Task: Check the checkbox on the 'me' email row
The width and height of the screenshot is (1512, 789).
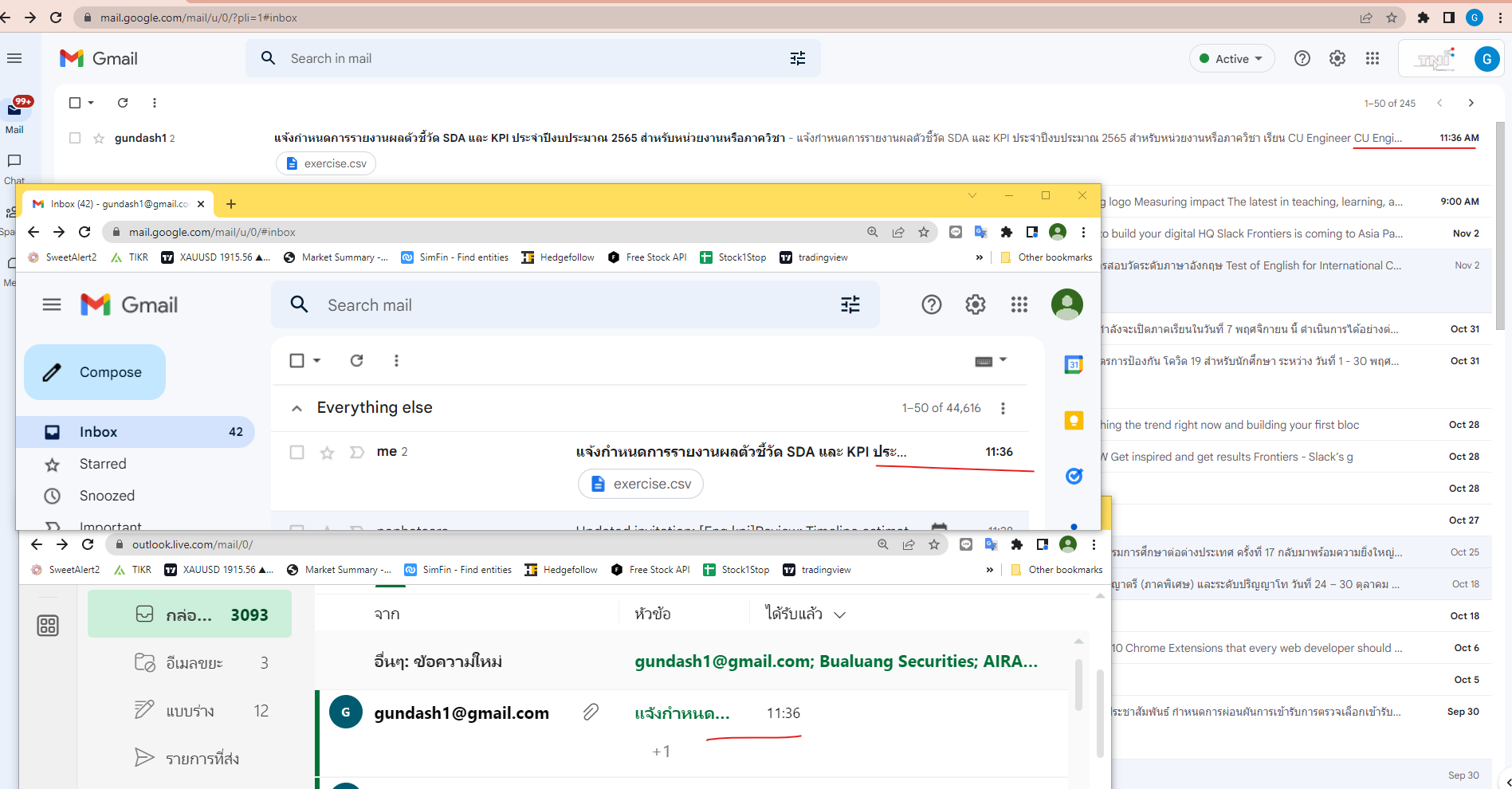Action: (x=297, y=451)
